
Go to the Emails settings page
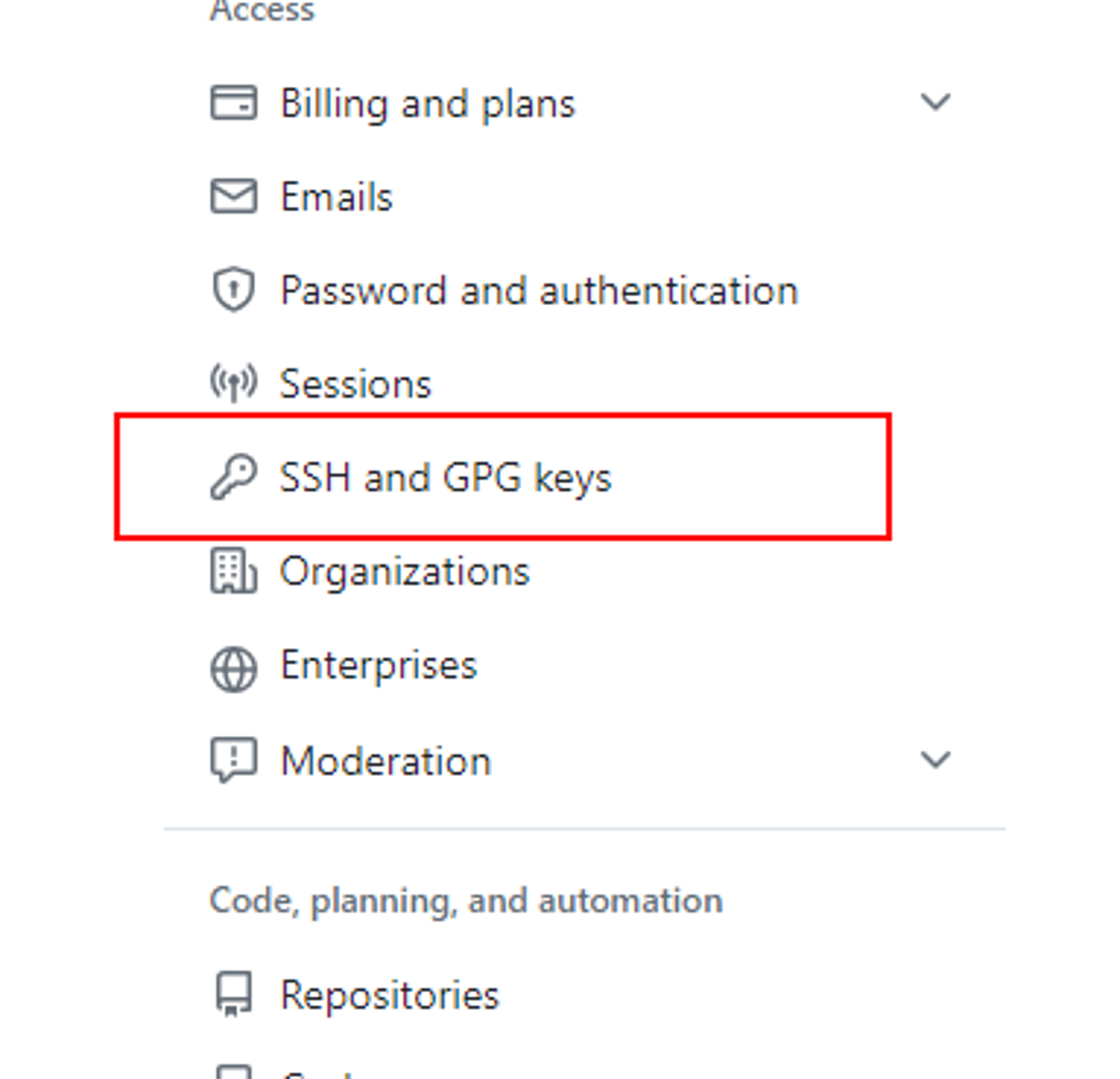pos(337,197)
